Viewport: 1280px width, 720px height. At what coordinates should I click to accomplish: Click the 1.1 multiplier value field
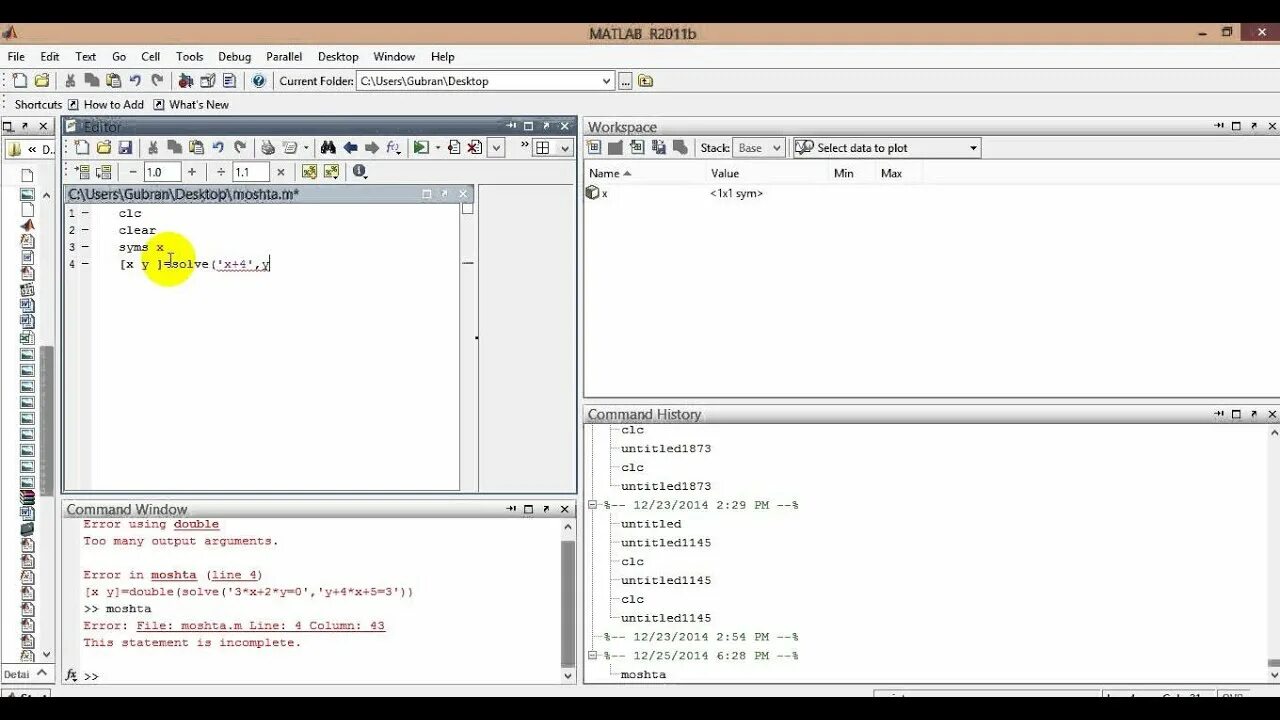coord(251,172)
